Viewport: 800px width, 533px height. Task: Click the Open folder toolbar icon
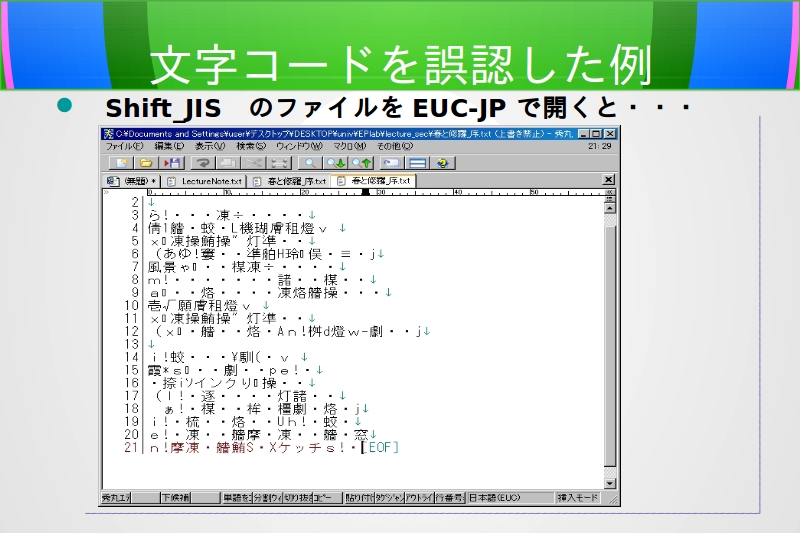pos(146,162)
